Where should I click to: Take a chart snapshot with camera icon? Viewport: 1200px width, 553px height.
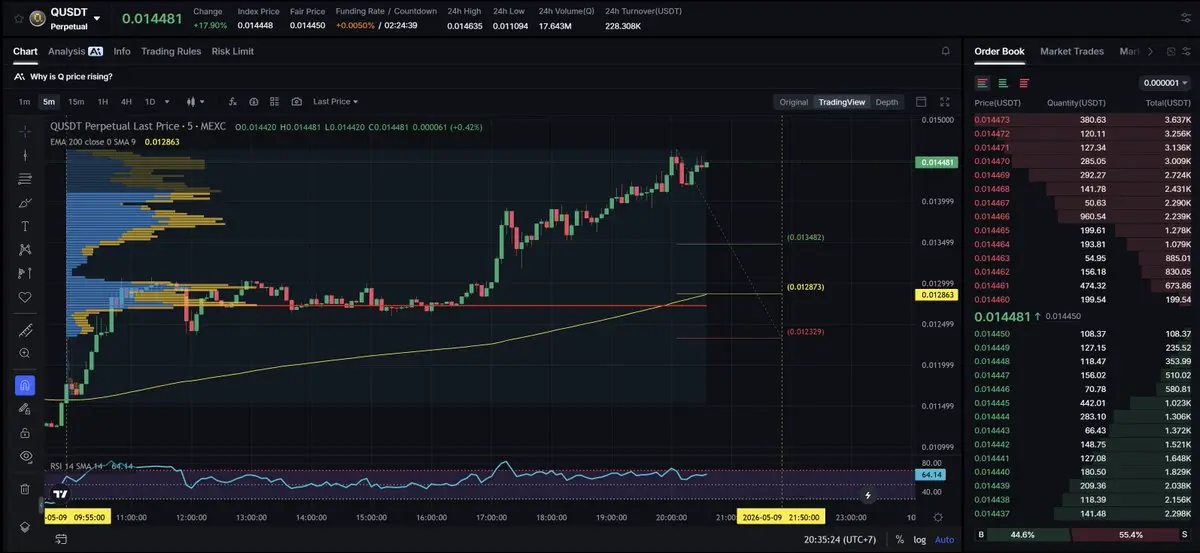[297, 102]
